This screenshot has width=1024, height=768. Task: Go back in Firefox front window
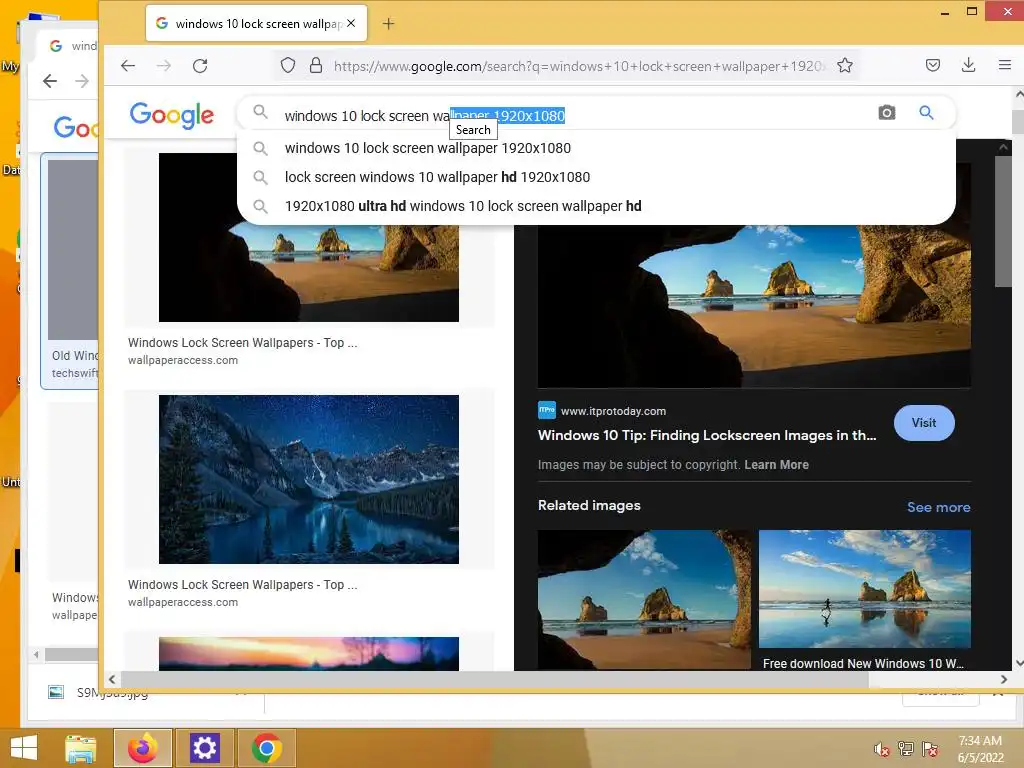click(x=128, y=65)
